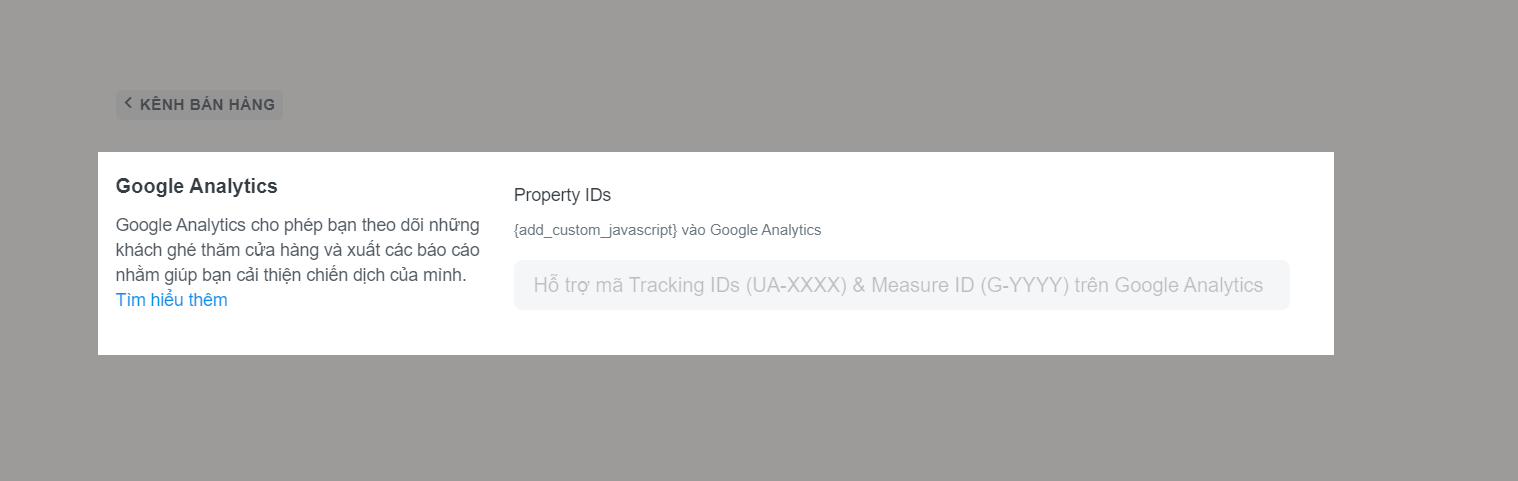Click the back chevron beside KÊNH BÁN HÀNG
The image size is (1518, 481).
[128, 103]
